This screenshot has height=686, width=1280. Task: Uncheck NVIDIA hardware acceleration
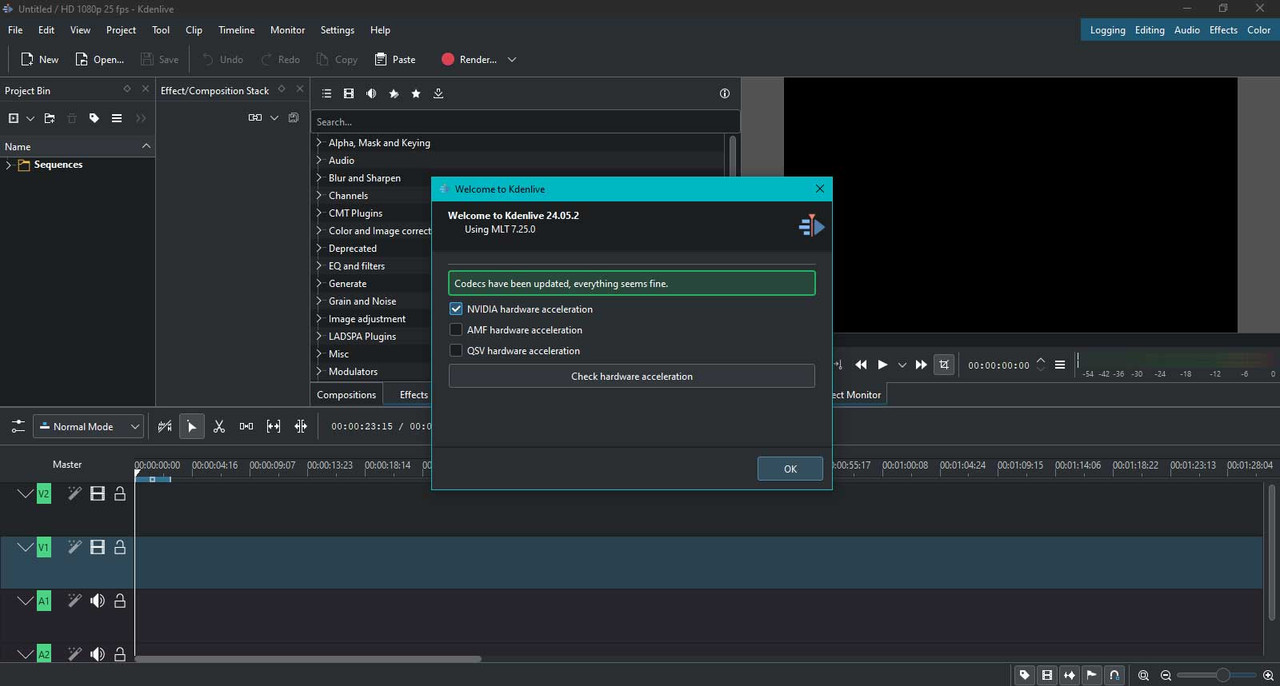point(456,309)
